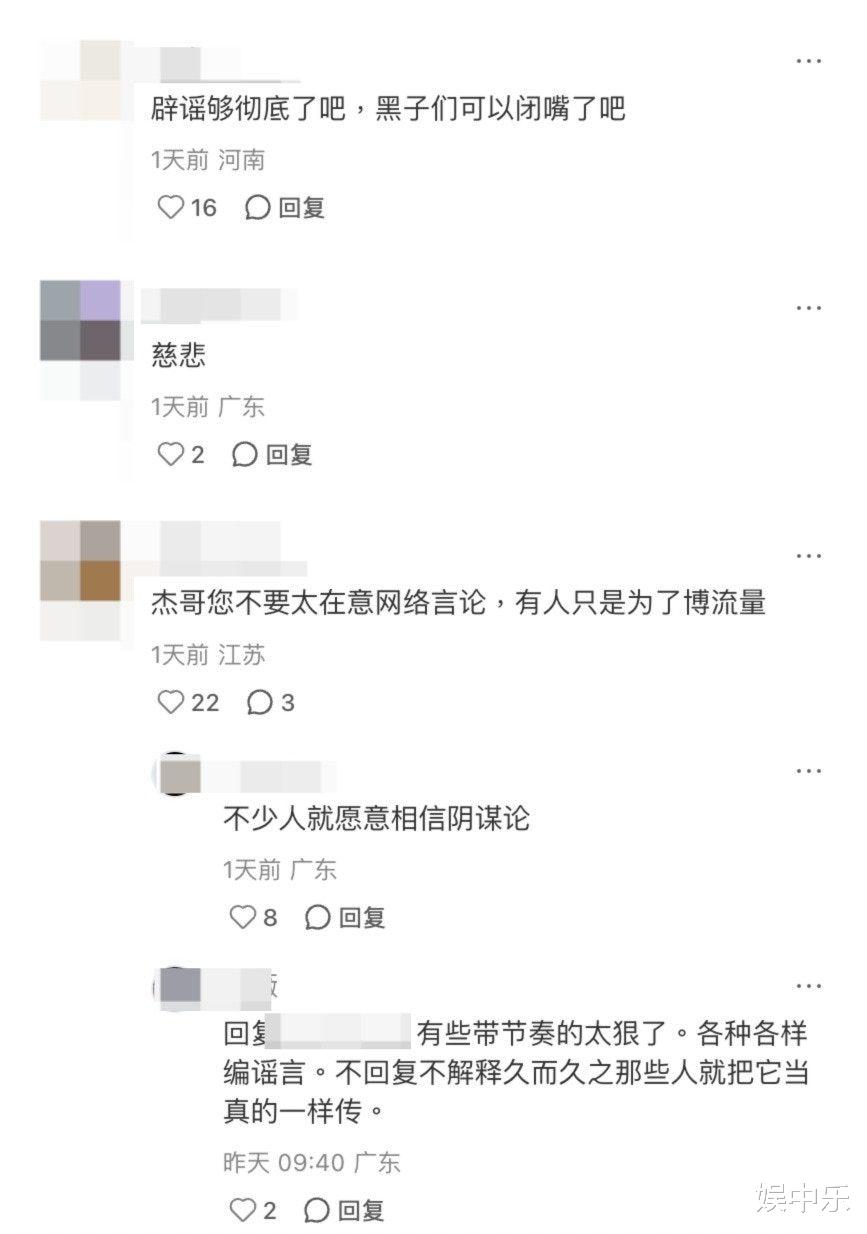Reply to the 慈悲 comment
Image resolution: width=867 pixels, height=1234 pixels.
click(x=272, y=454)
